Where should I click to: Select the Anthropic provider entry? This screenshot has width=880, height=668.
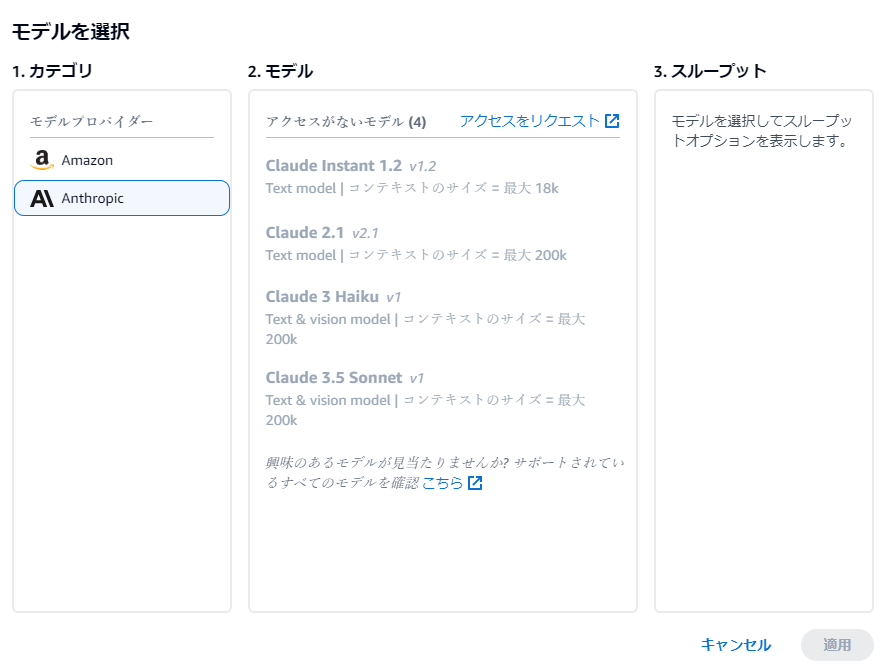click(122, 198)
